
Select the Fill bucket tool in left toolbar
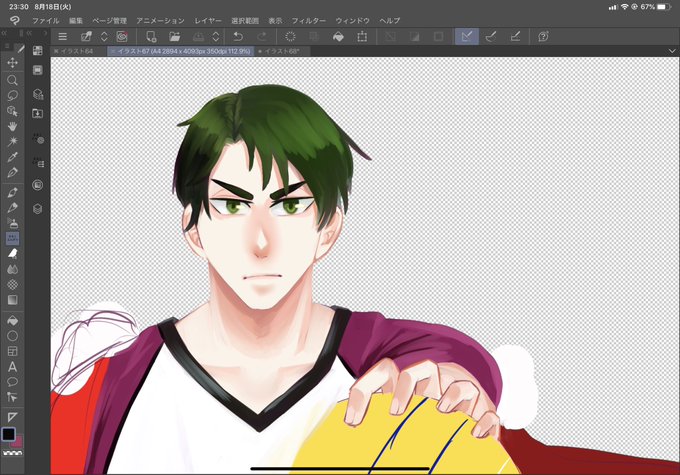pyautogui.click(x=12, y=321)
